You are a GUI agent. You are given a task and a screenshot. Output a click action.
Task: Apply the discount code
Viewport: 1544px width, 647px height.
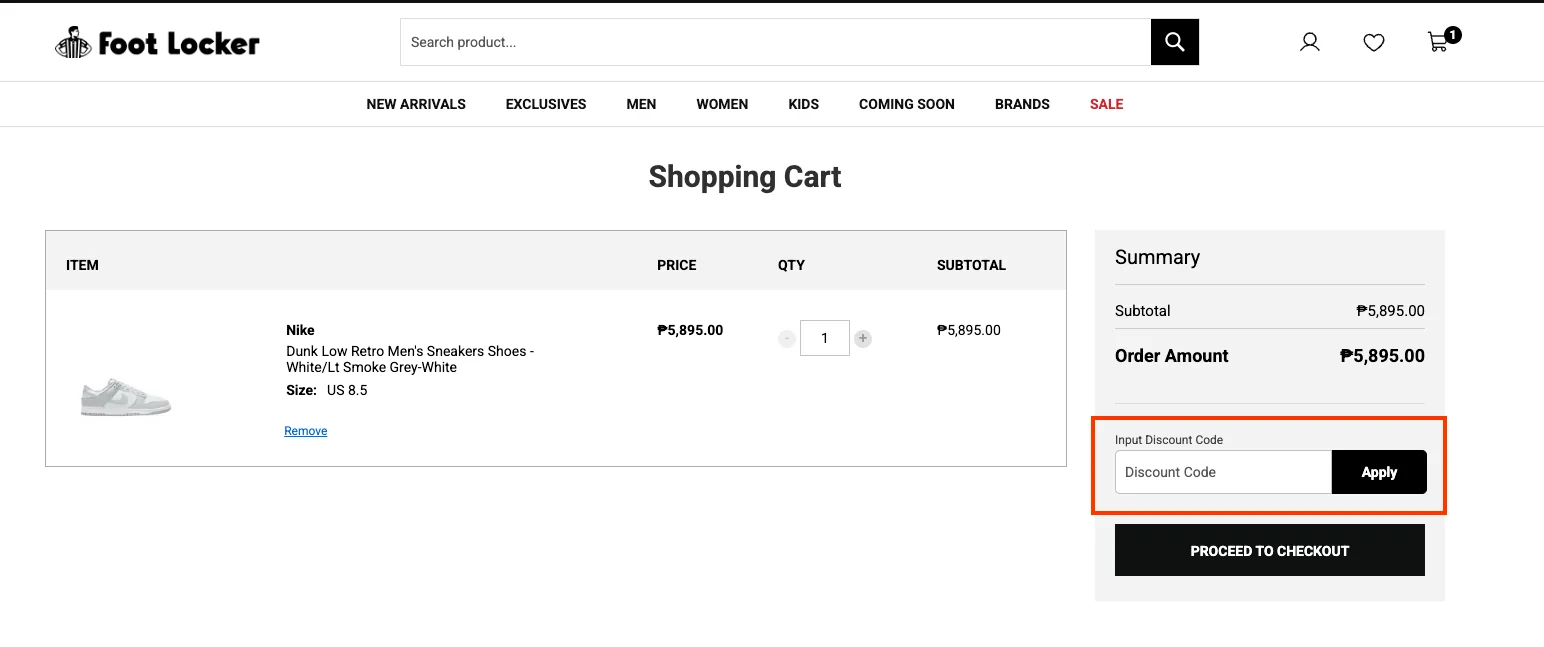click(1379, 472)
